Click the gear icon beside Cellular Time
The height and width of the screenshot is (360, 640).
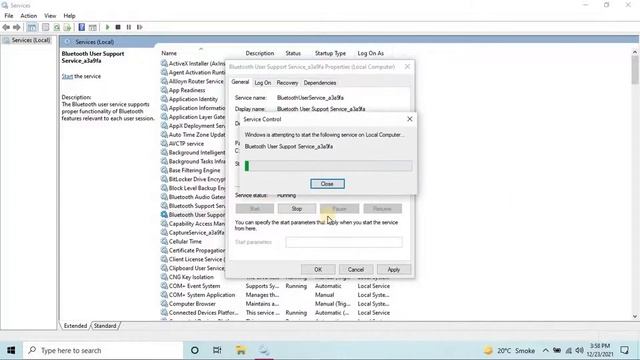pos(164,242)
